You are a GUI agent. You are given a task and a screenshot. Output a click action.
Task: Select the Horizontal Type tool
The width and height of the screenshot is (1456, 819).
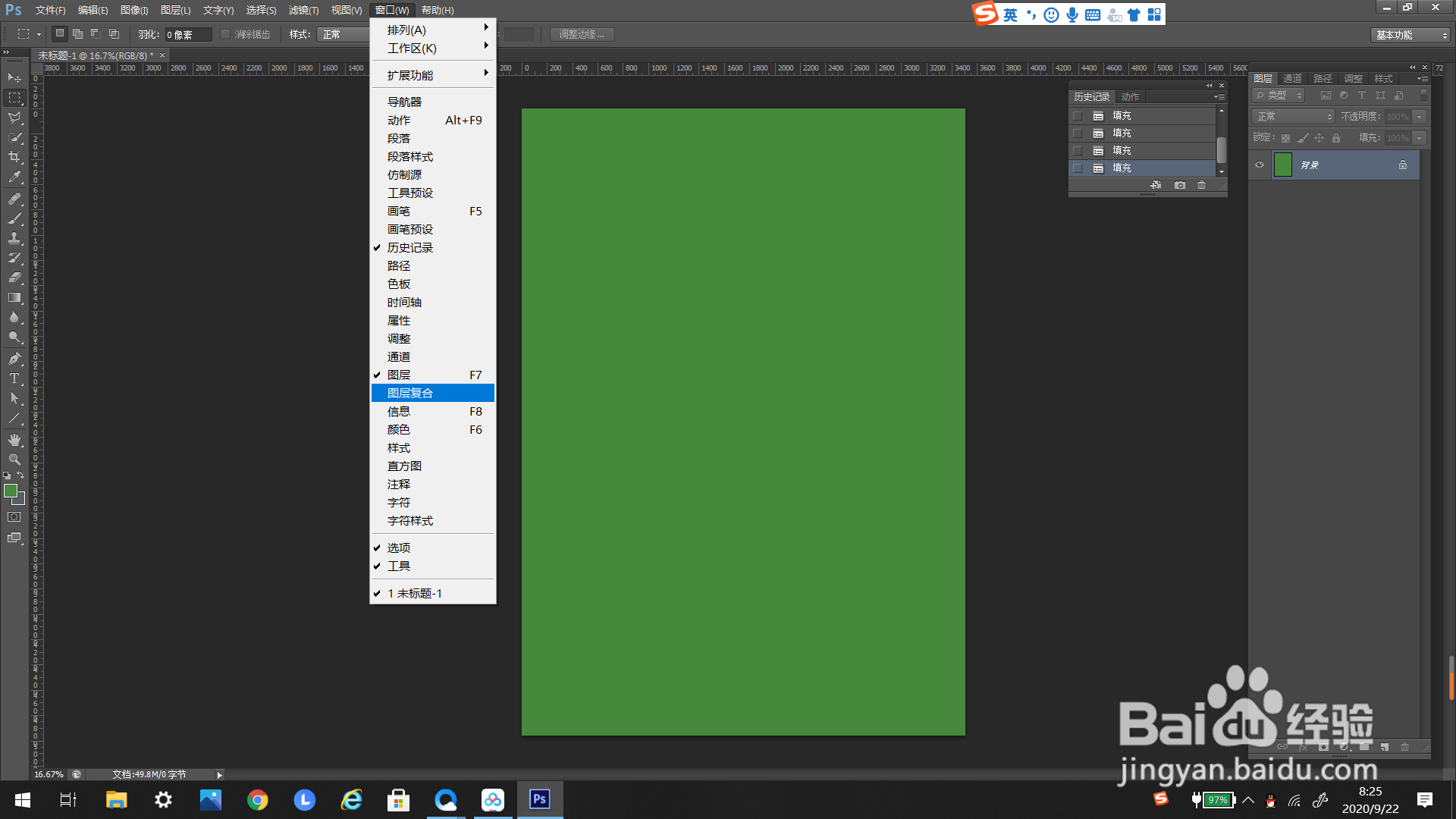[14, 378]
